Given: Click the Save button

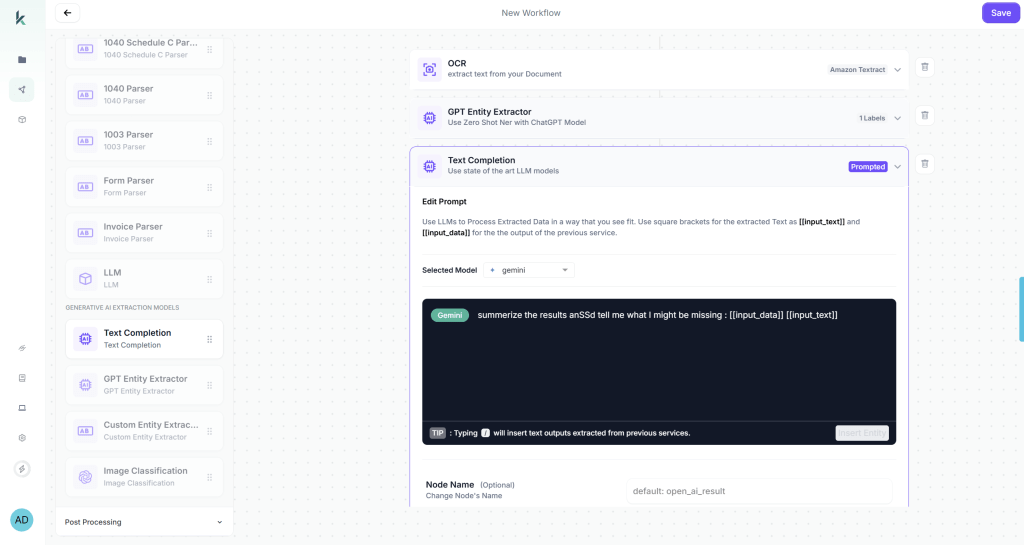Looking at the screenshot, I should pyautogui.click(x=1000, y=13).
